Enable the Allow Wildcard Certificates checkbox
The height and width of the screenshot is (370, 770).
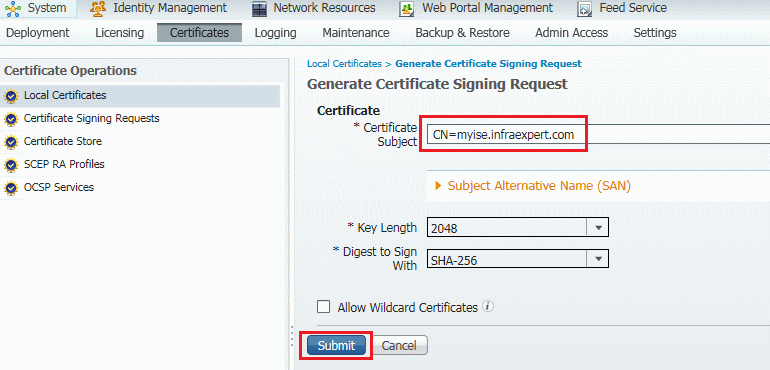pos(323,307)
